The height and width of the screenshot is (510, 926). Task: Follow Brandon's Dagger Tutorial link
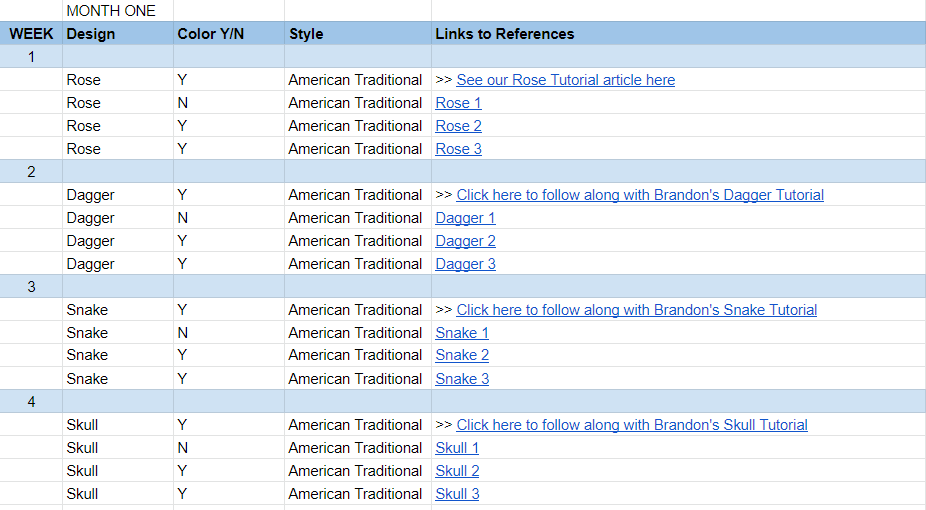(x=640, y=195)
